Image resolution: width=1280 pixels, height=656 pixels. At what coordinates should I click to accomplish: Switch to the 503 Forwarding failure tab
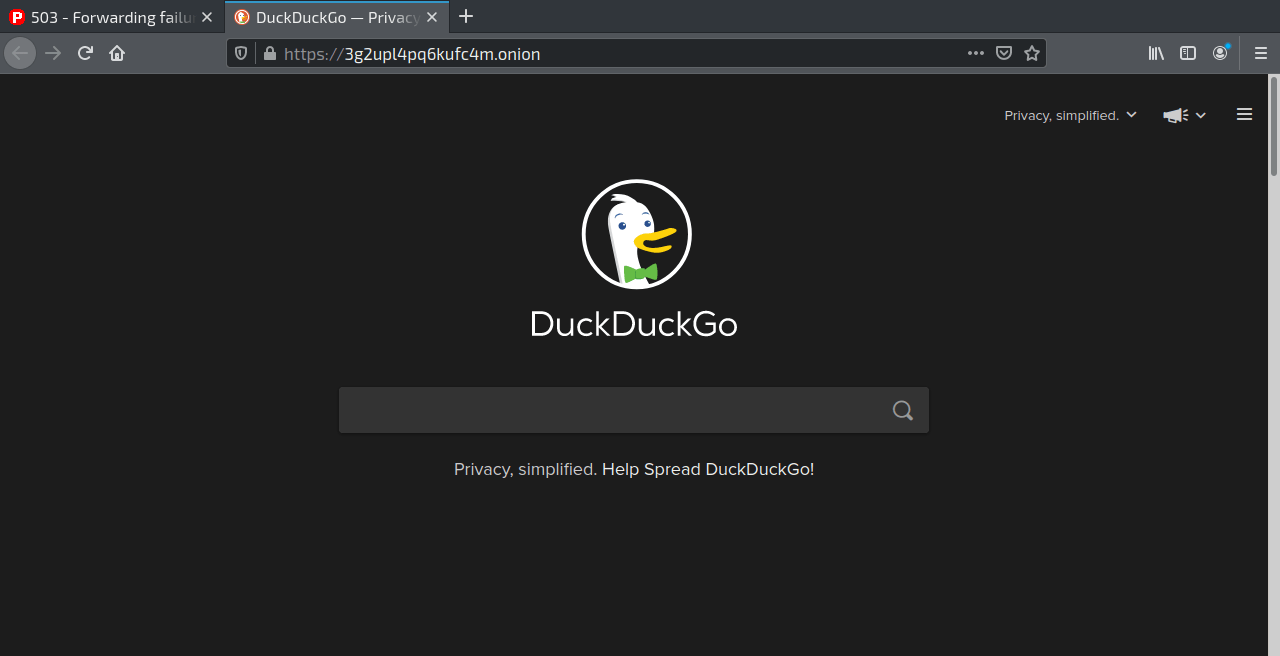[x=112, y=17]
